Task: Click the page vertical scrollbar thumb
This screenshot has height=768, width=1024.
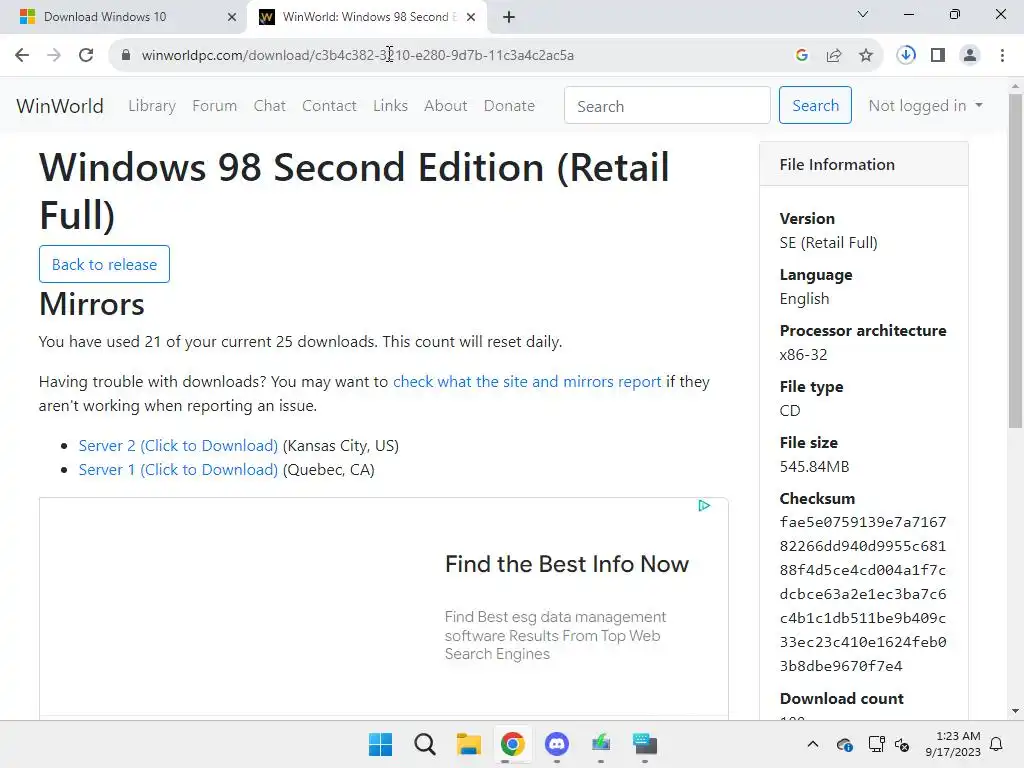Action: tap(1015, 261)
